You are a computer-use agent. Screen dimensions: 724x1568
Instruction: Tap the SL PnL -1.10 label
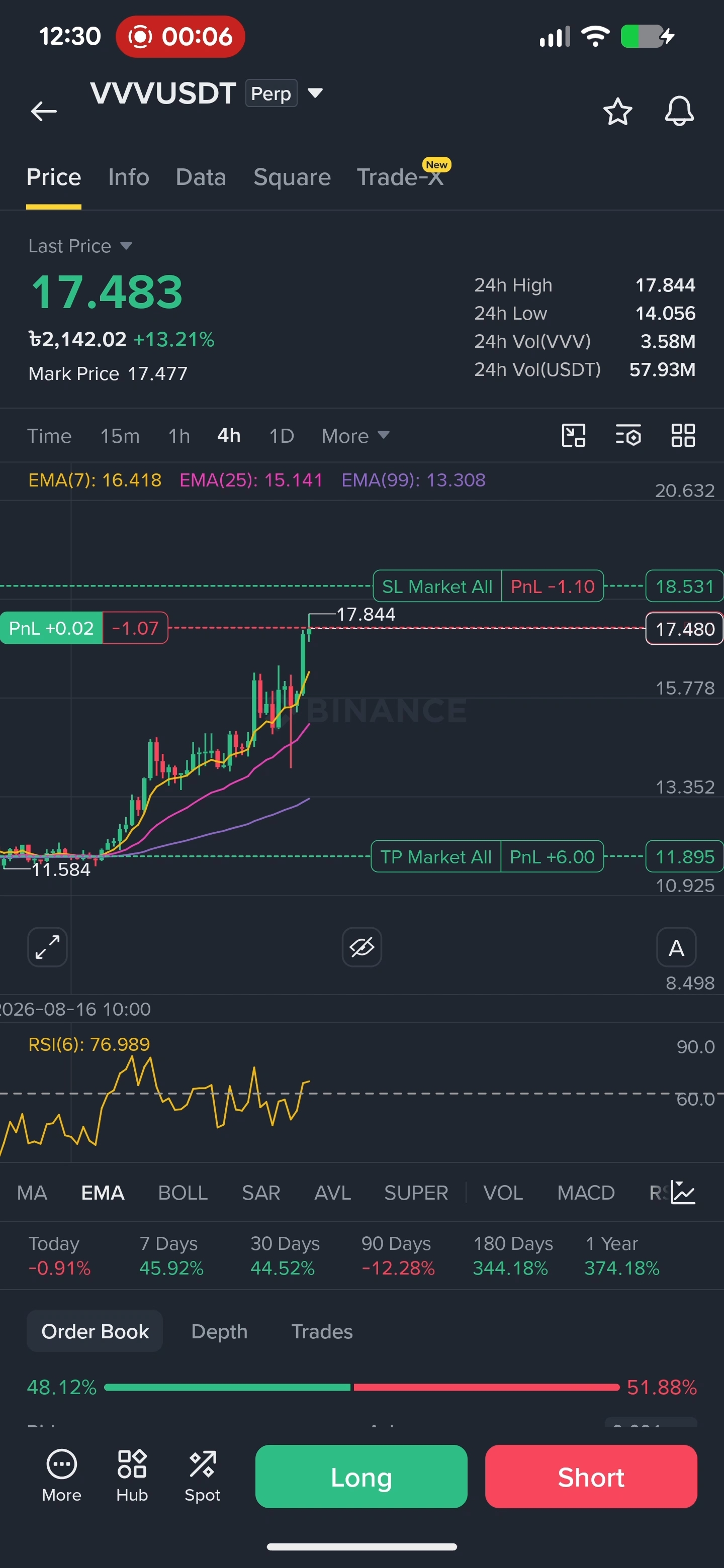tap(552, 586)
